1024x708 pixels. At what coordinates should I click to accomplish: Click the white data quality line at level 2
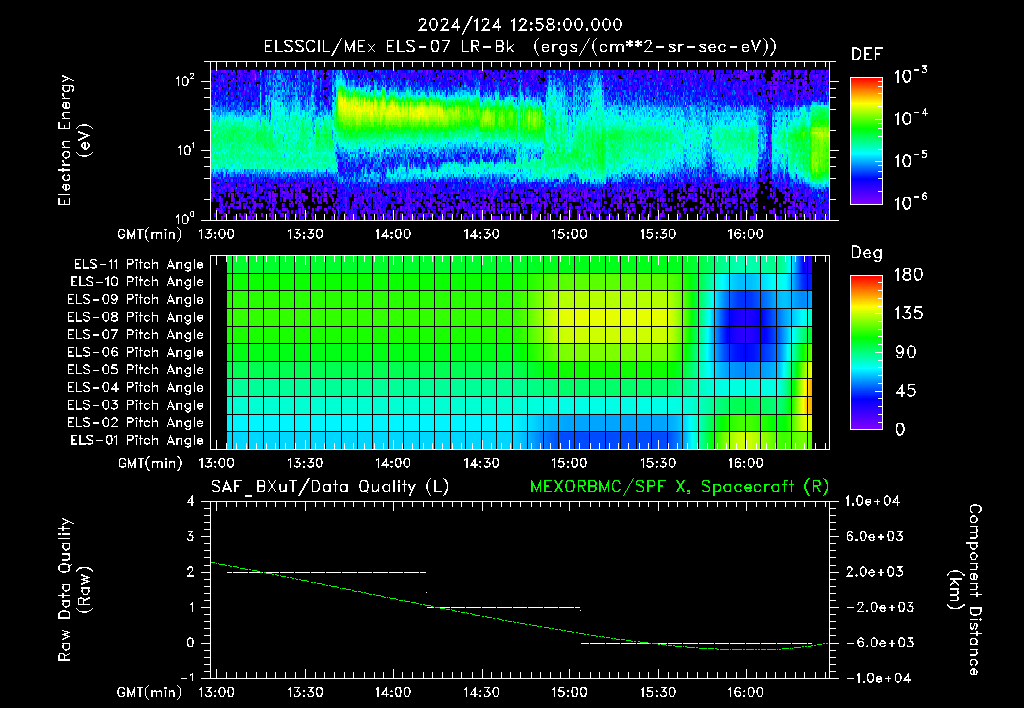coord(327,572)
